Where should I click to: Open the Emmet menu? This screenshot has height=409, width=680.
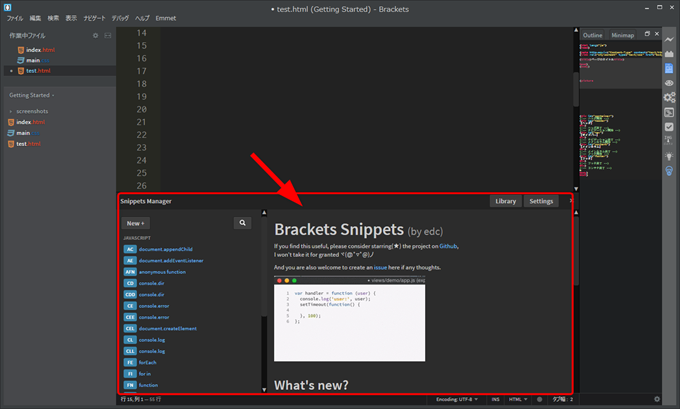tap(166, 18)
